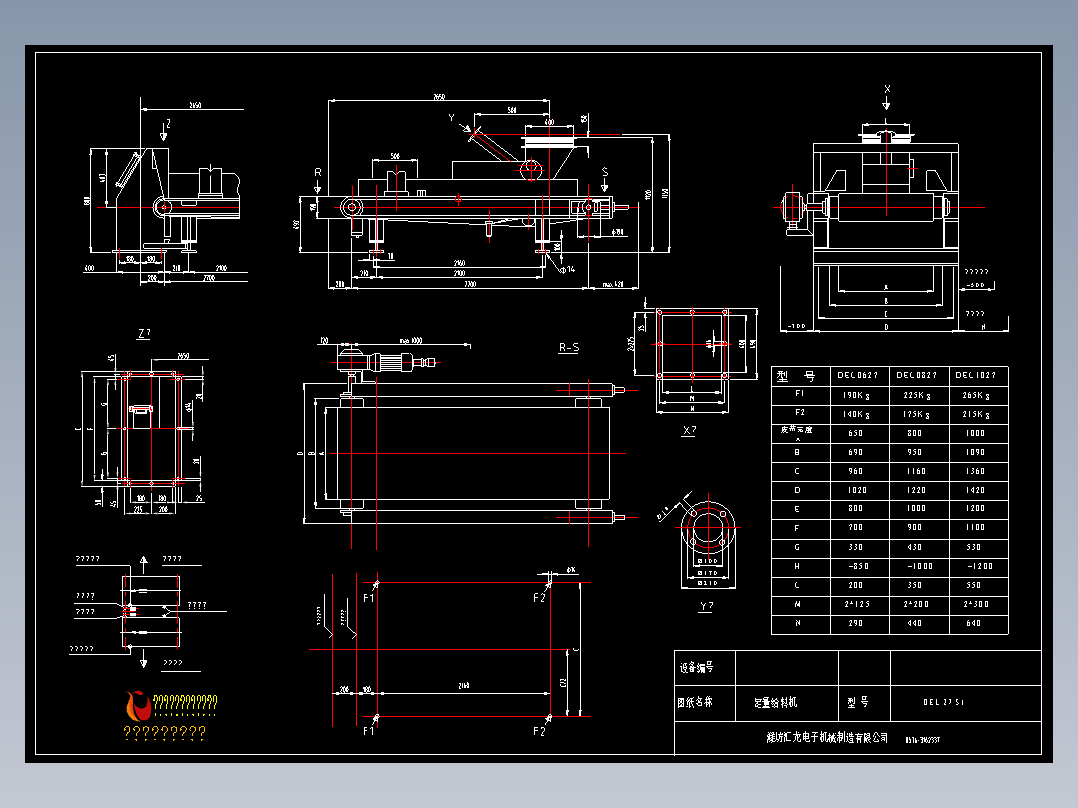The height and width of the screenshot is (808, 1078).
Task: Click the company name '潍坊汇龙电子机械制造有限公司'
Action: (x=827, y=738)
